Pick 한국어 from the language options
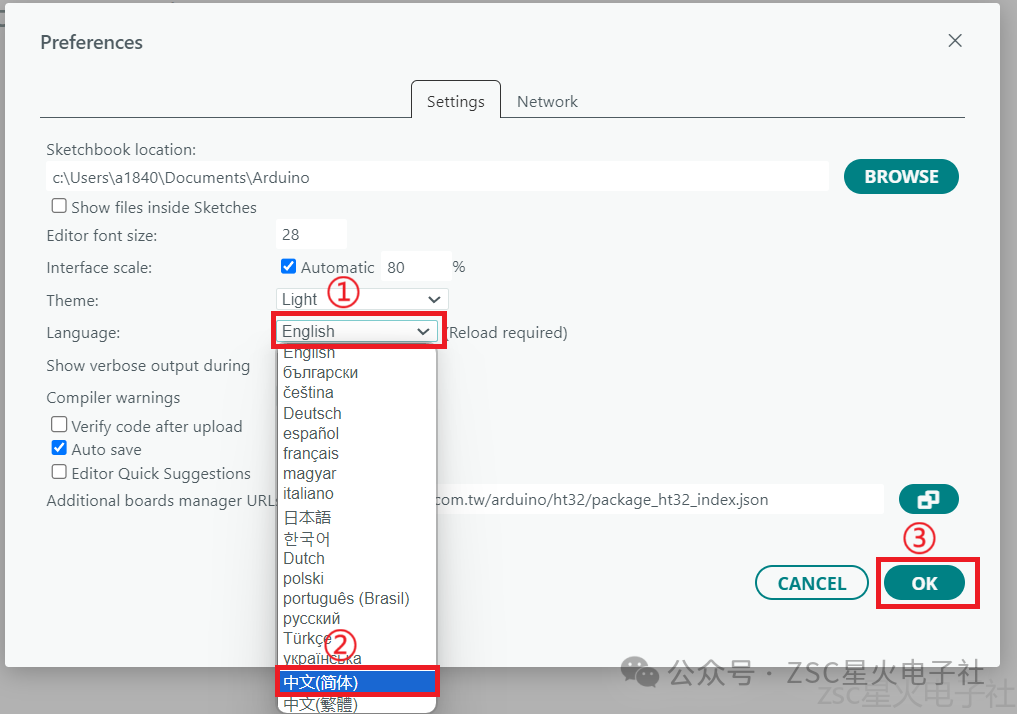This screenshot has width=1017, height=714. pos(357,538)
